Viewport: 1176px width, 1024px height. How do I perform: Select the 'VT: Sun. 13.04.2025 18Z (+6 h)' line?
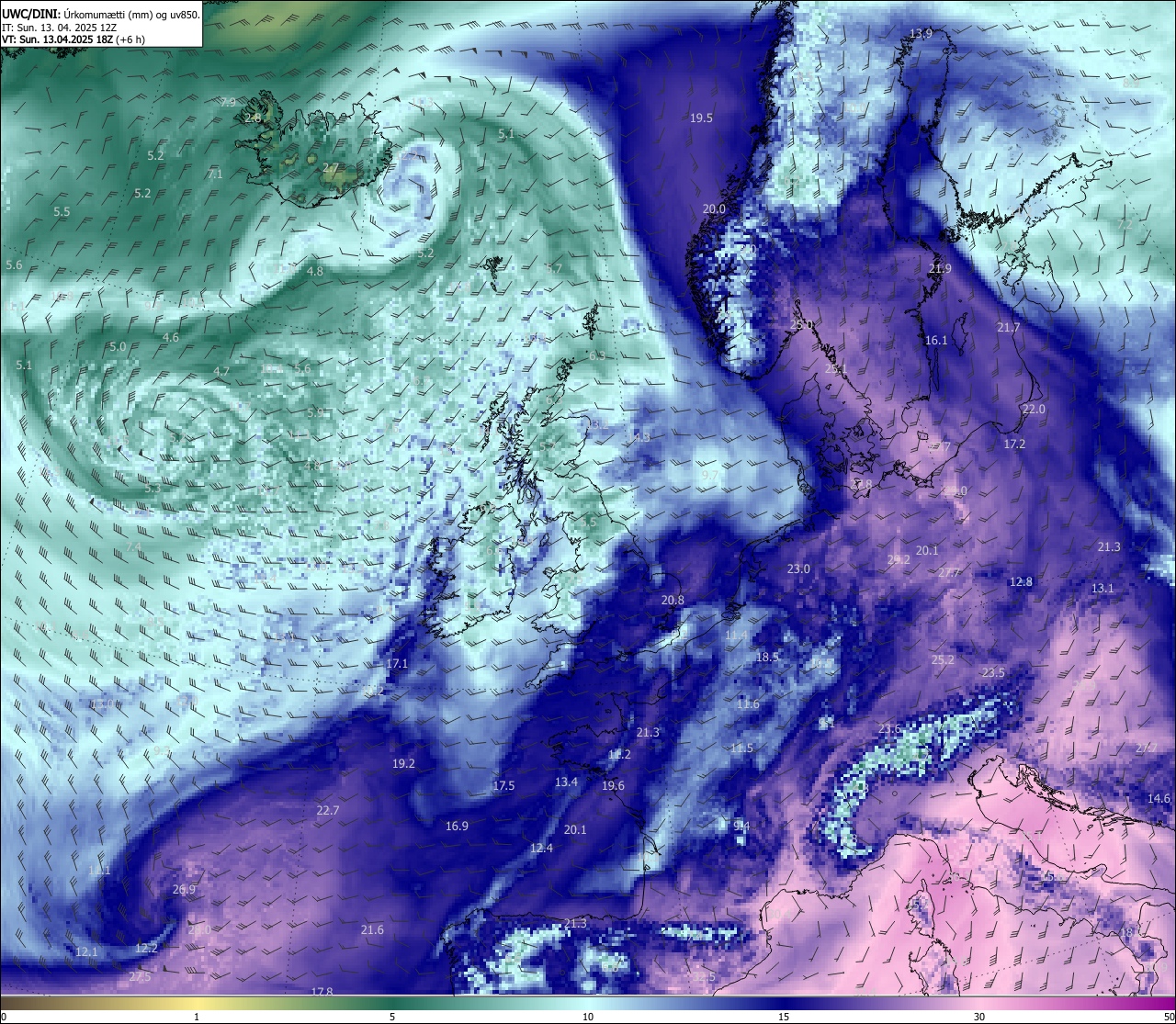(x=73, y=39)
